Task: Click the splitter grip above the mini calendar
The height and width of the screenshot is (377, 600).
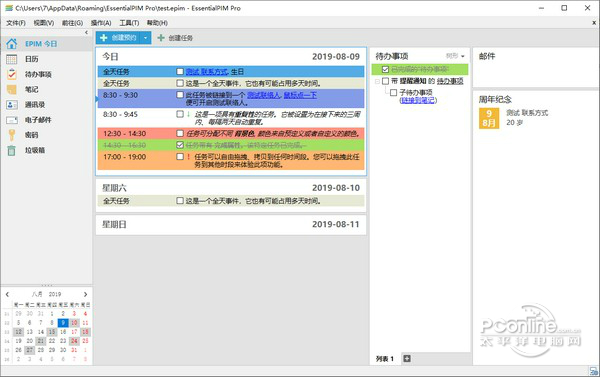Action: pos(47,285)
